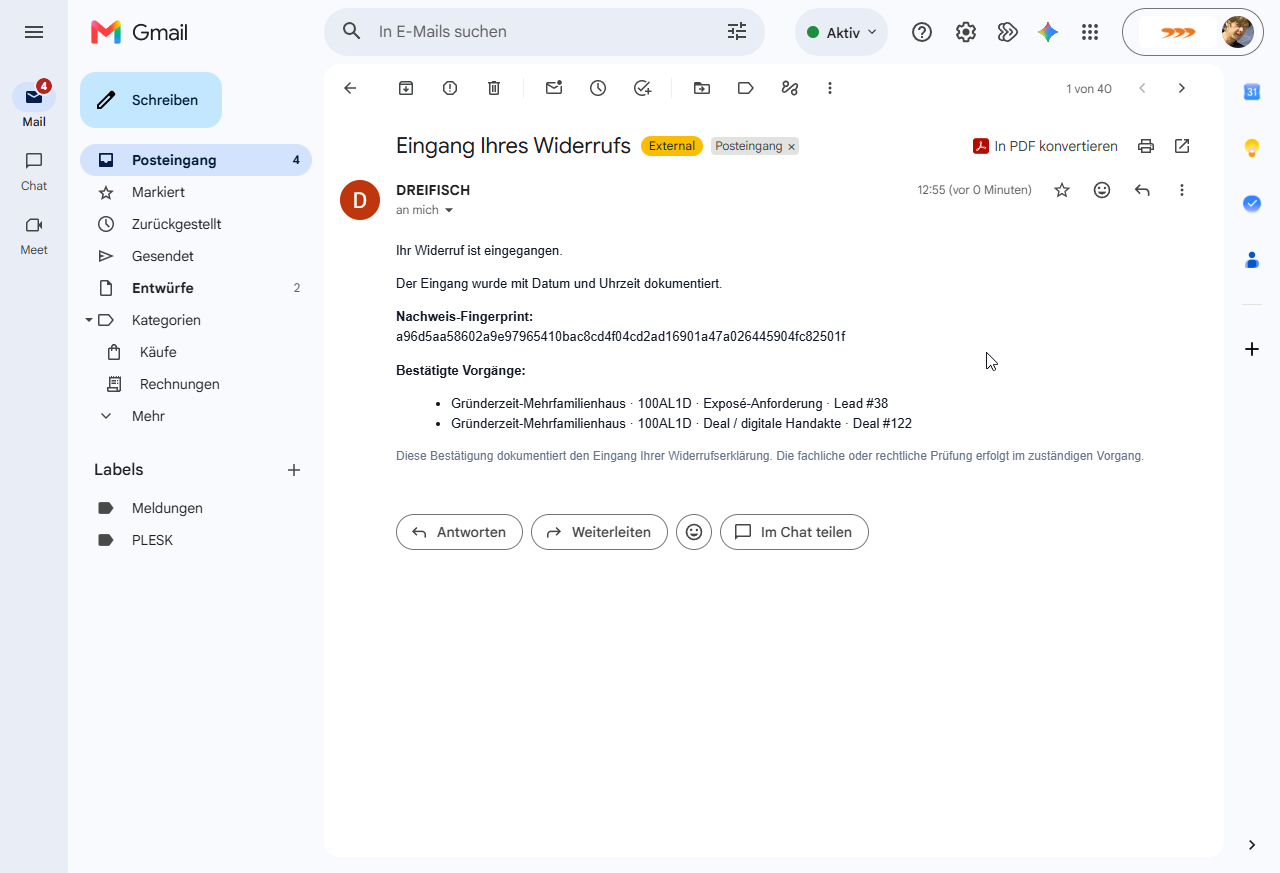This screenshot has width=1280, height=873.
Task: Open Contacts side panel
Action: 1252,260
